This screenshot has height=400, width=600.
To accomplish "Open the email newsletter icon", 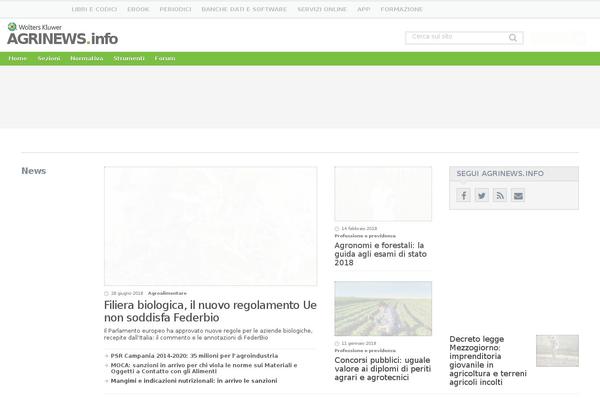I will point(518,196).
